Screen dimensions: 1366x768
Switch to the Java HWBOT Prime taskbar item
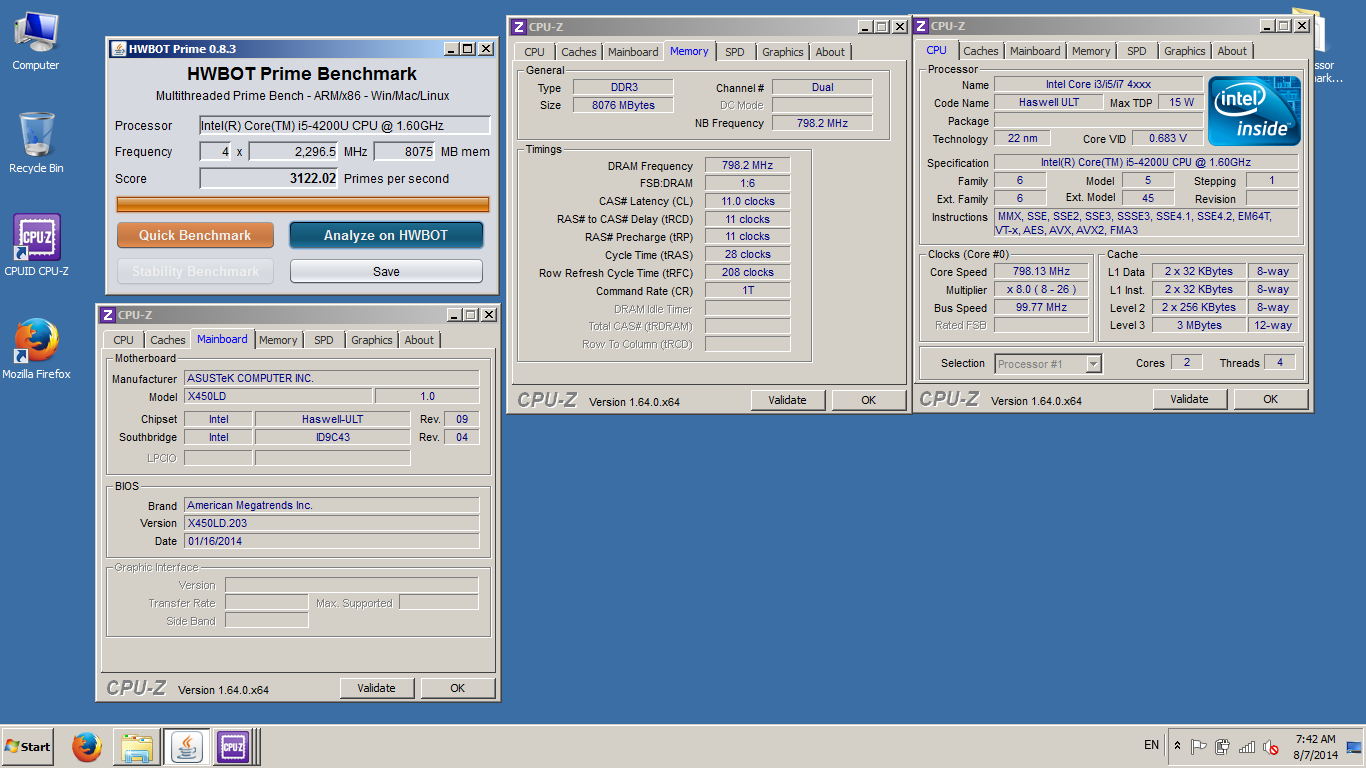pos(186,746)
